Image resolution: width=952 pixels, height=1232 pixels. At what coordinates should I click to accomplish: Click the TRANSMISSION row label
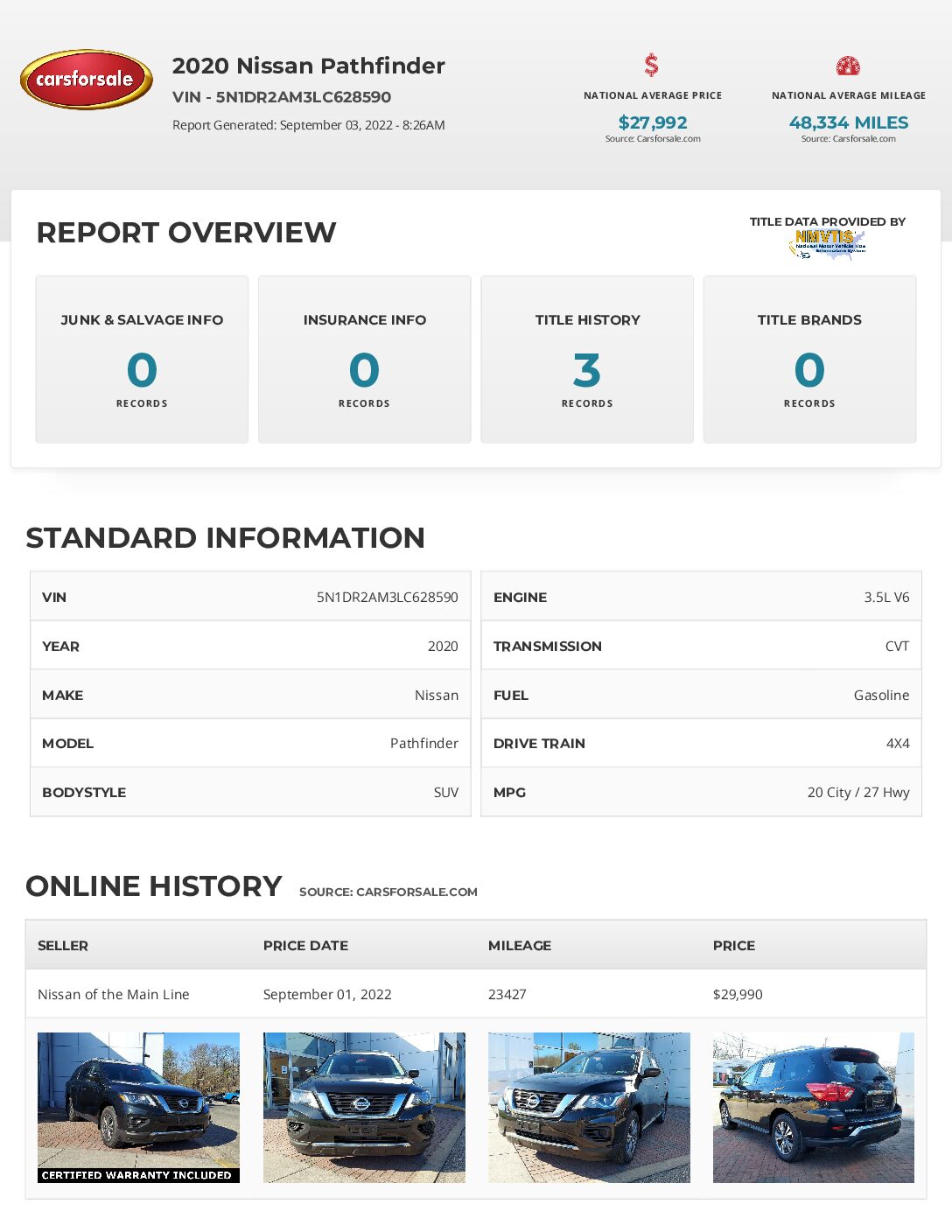click(548, 647)
